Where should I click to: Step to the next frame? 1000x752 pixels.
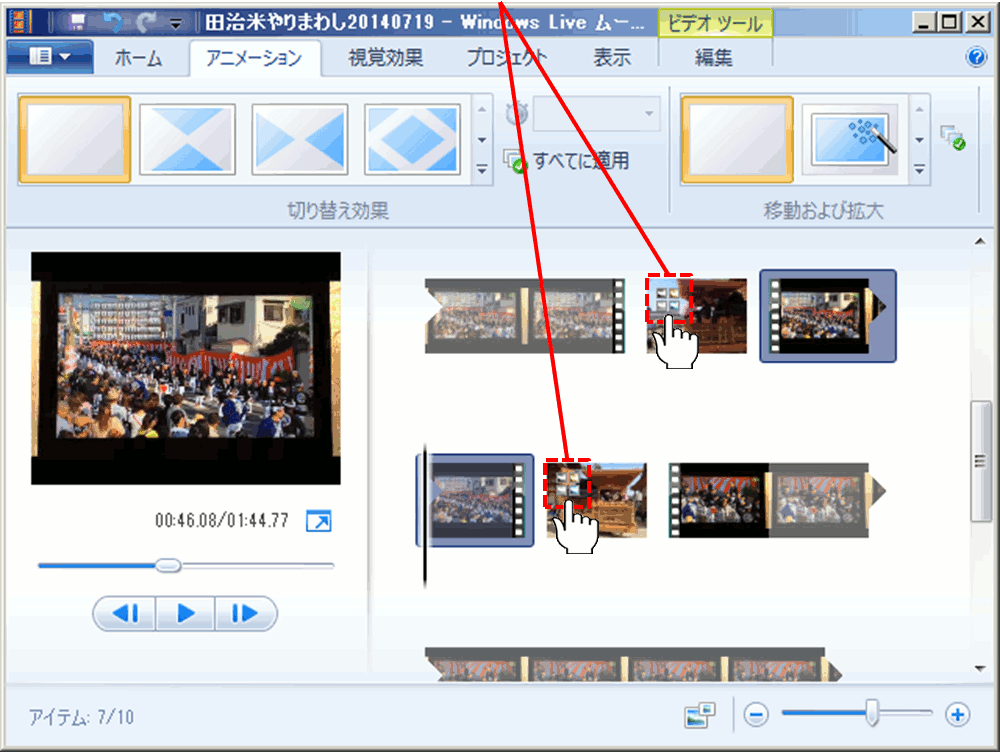point(243,613)
